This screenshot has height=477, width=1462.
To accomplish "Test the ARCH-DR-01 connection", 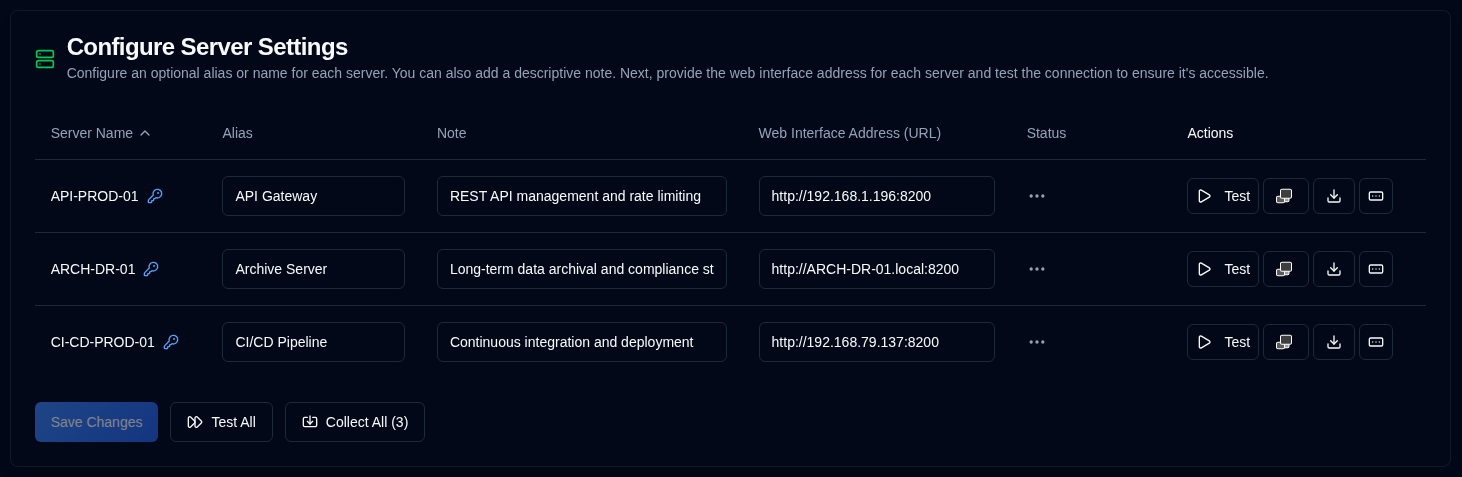I will (x=1222, y=269).
